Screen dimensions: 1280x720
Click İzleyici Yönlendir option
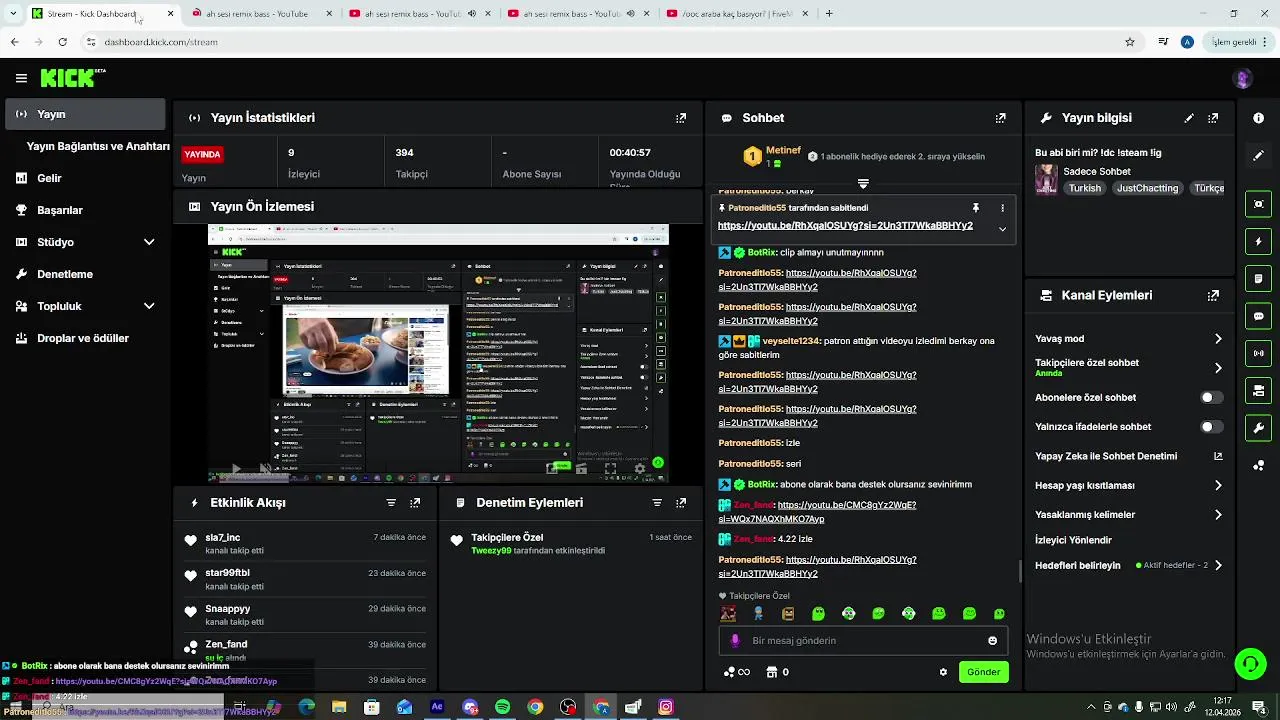(x=1073, y=540)
